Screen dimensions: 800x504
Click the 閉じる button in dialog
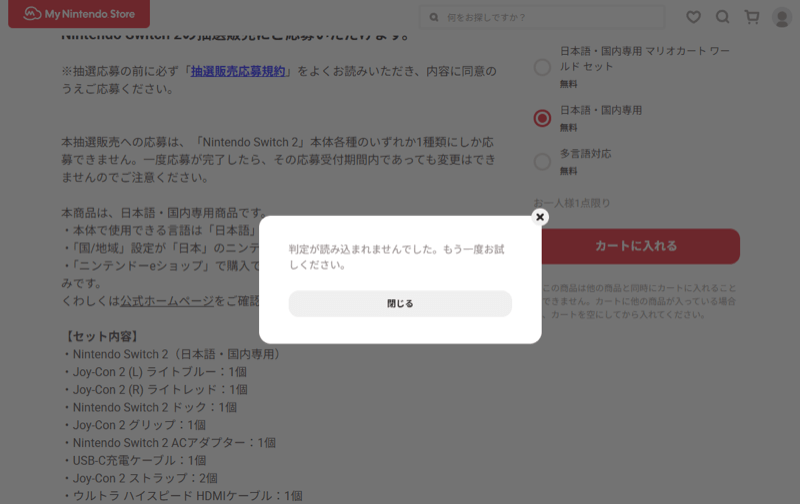pos(400,304)
